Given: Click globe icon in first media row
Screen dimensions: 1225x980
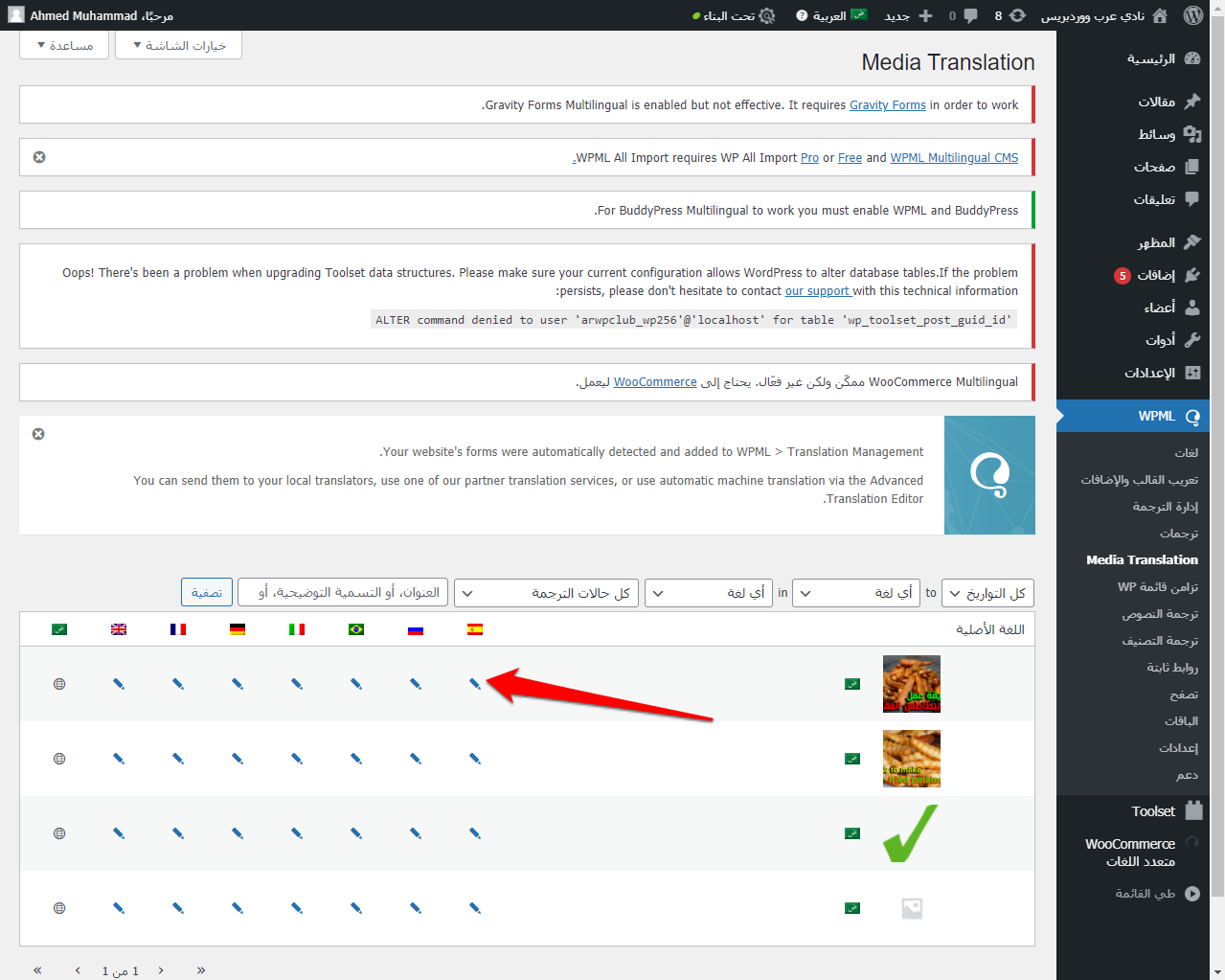Looking at the screenshot, I should tap(59, 684).
